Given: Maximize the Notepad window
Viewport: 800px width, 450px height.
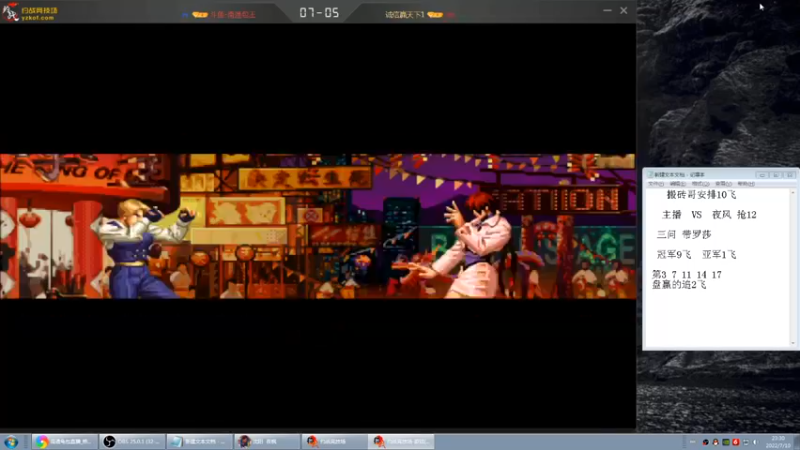Looking at the screenshot, I should [776, 175].
